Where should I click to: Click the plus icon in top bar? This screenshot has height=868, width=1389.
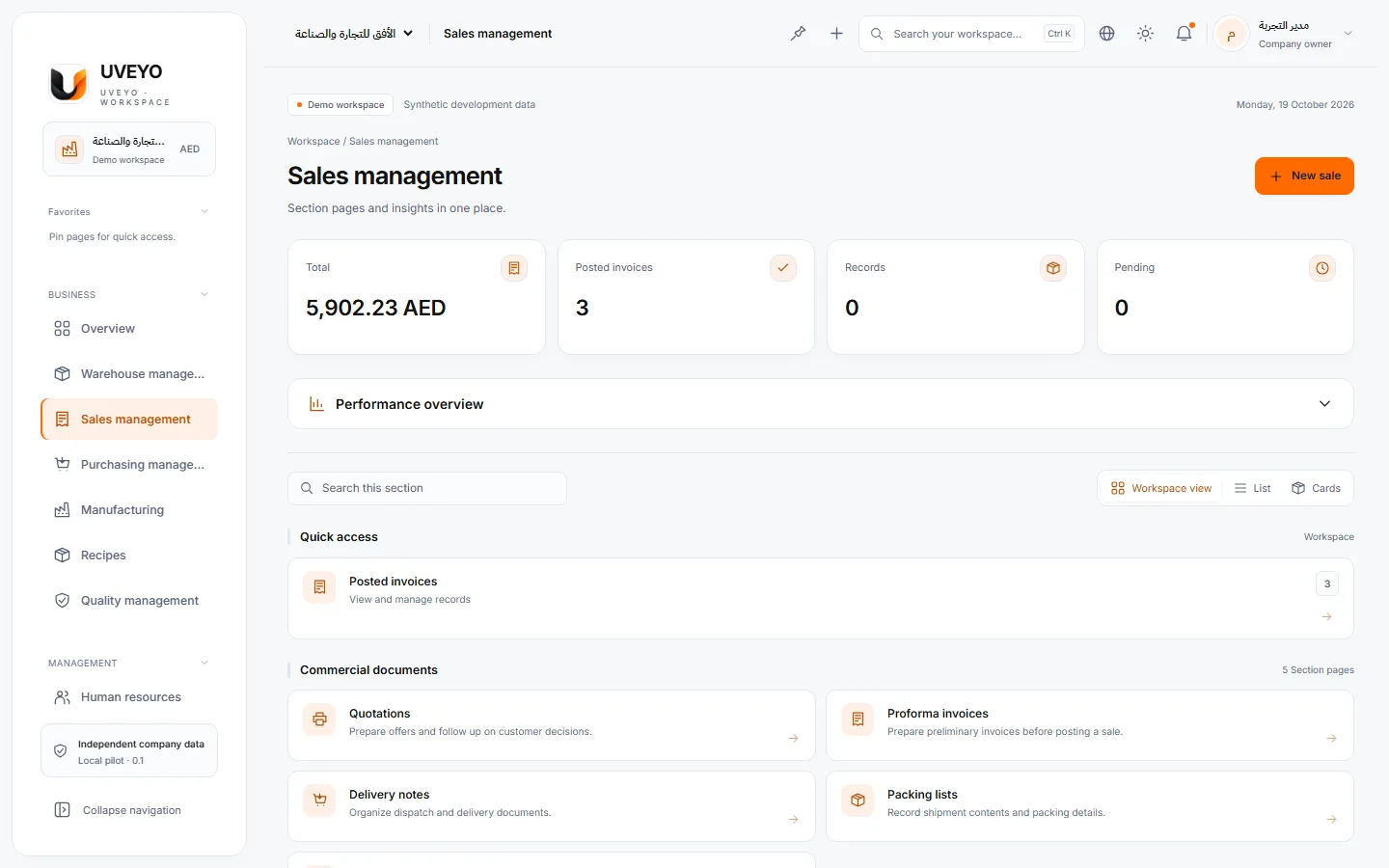tap(836, 34)
